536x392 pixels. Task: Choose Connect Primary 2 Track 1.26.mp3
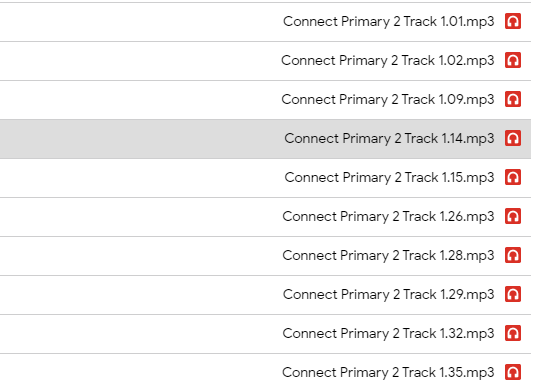(x=388, y=217)
